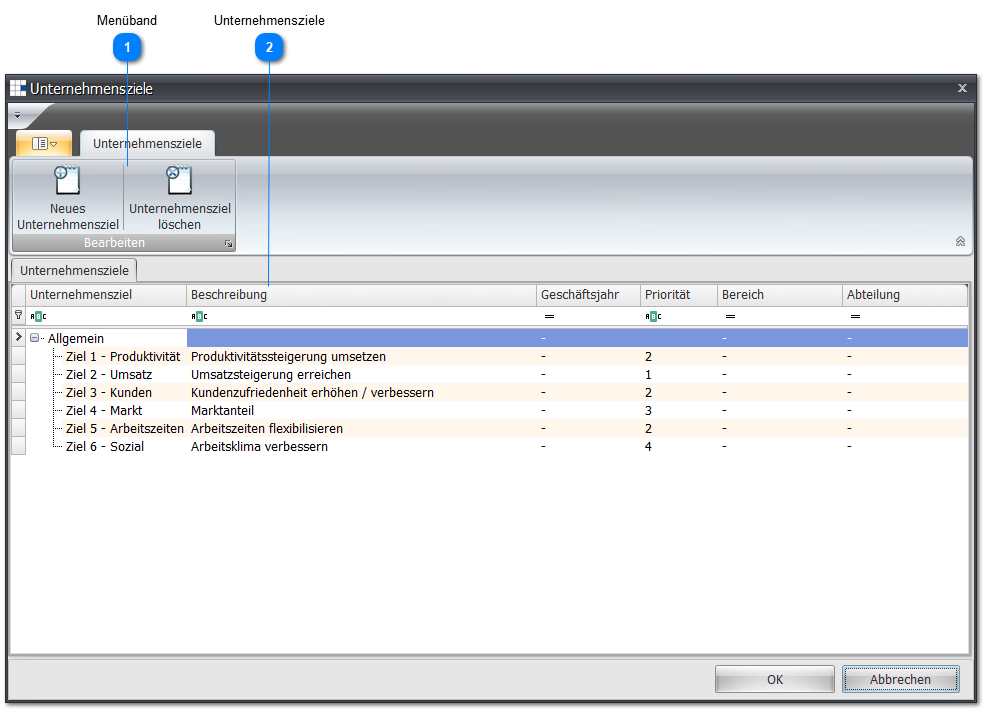Click 'Produktivitätssteigerung umsetzen' description cell
Viewport: 986px width, 712px height.
pyautogui.click(x=362, y=356)
